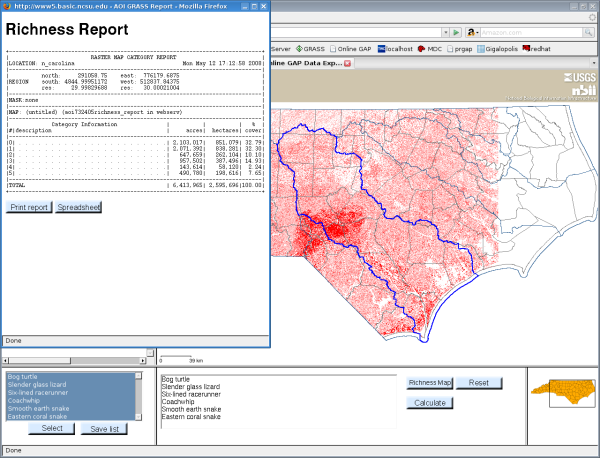Viewport: 600px width, 458px height.
Task: Close the Online GAP Data Explorer tab
Action: pyautogui.click(x=347, y=63)
